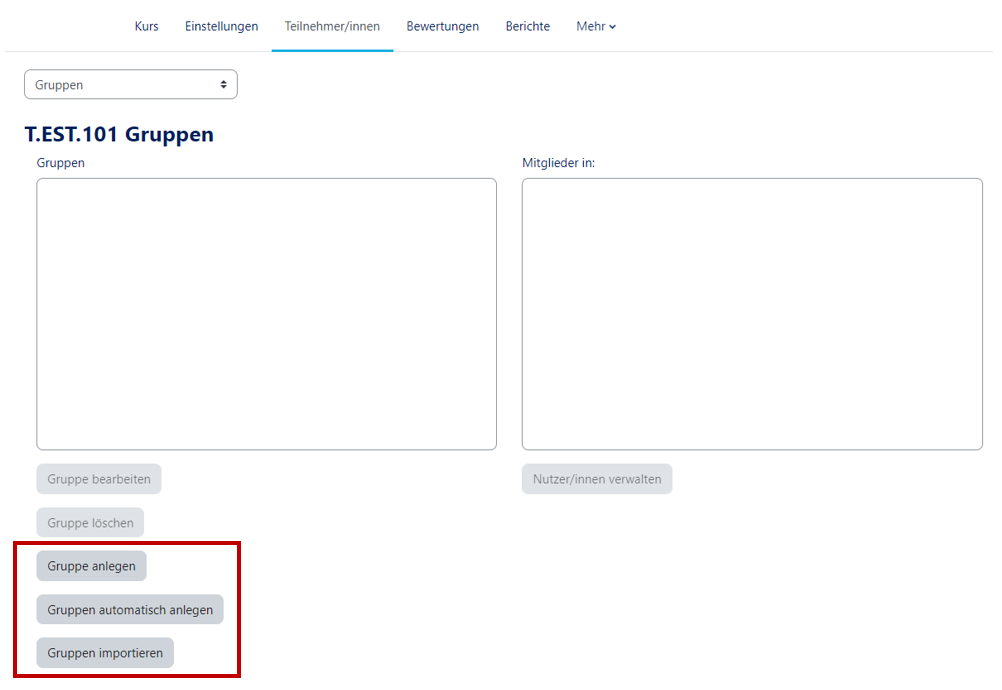Open the Berichte tab
Screen dimensions: 1002x690
(x=527, y=26)
